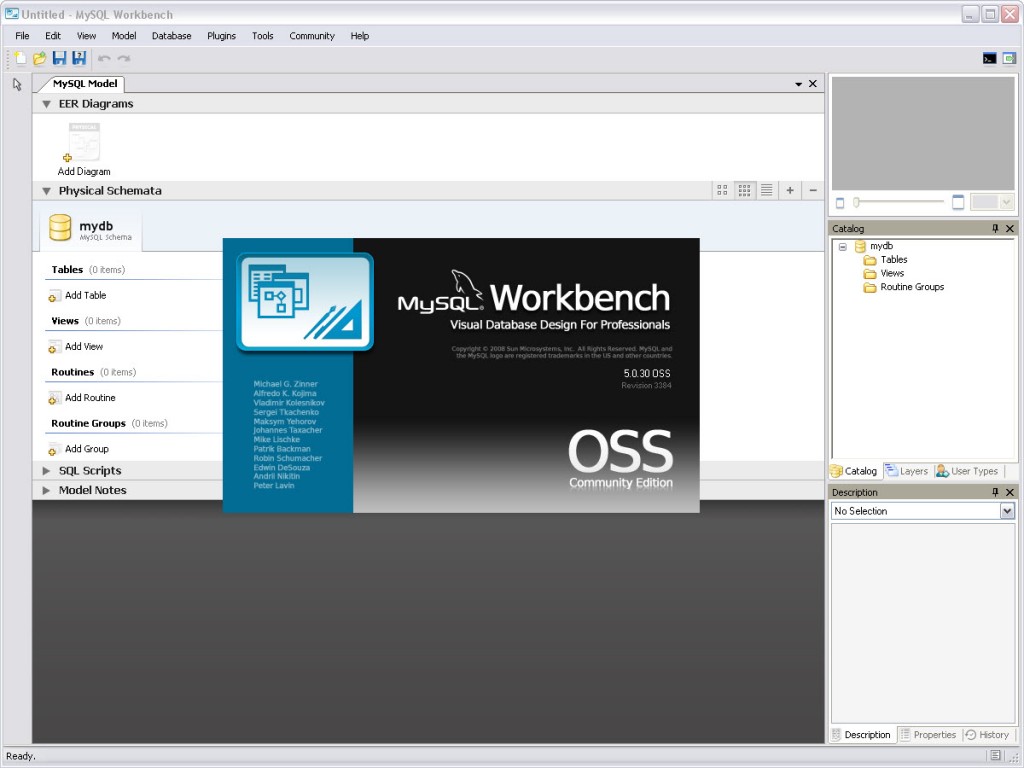
Task: Collapse the EER Diagrams section
Action: pyautogui.click(x=46, y=104)
